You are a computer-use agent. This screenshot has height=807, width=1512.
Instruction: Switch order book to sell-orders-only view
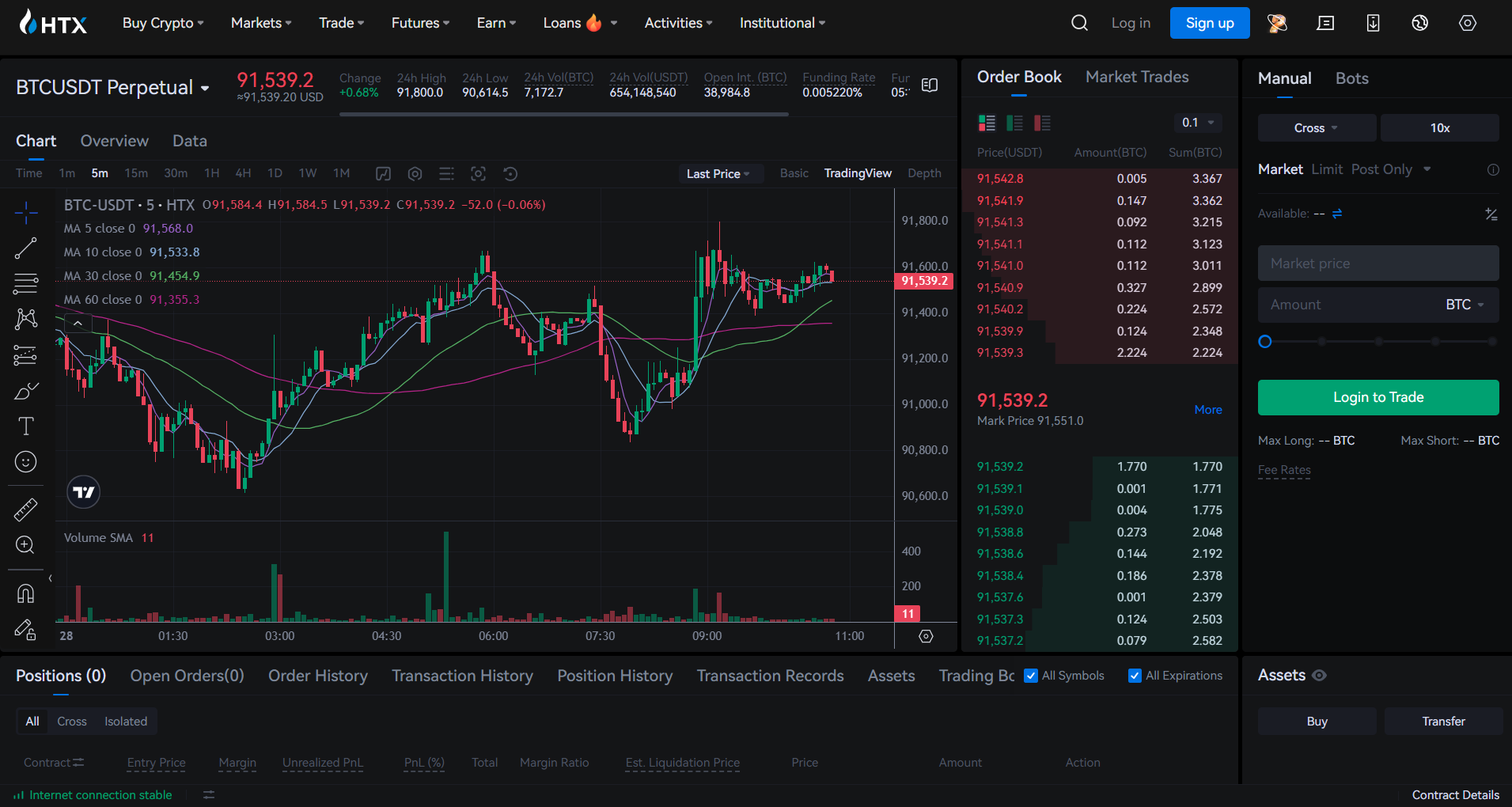click(x=1042, y=123)
